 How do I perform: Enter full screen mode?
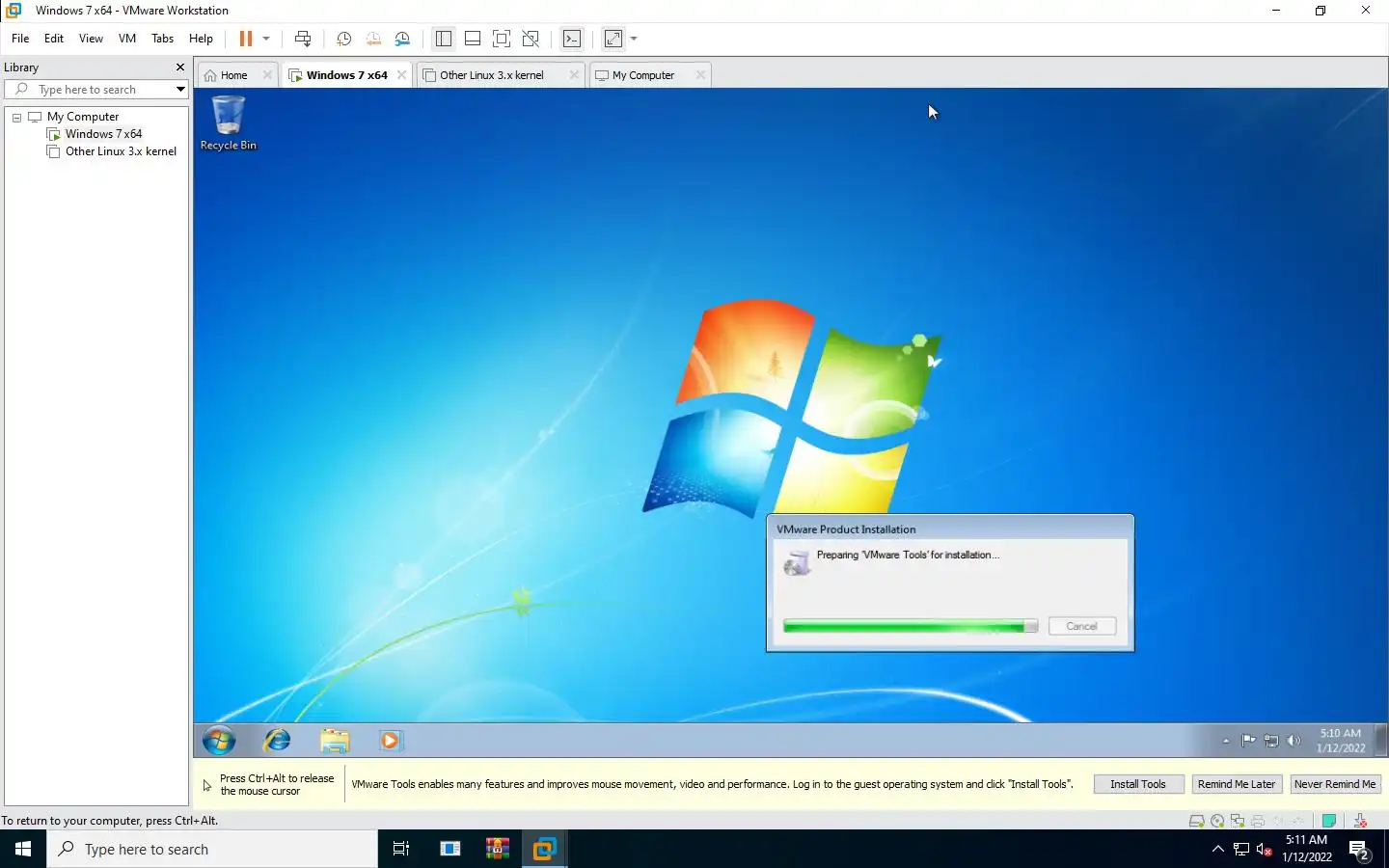pyautogui.click(x=502, y=39)
